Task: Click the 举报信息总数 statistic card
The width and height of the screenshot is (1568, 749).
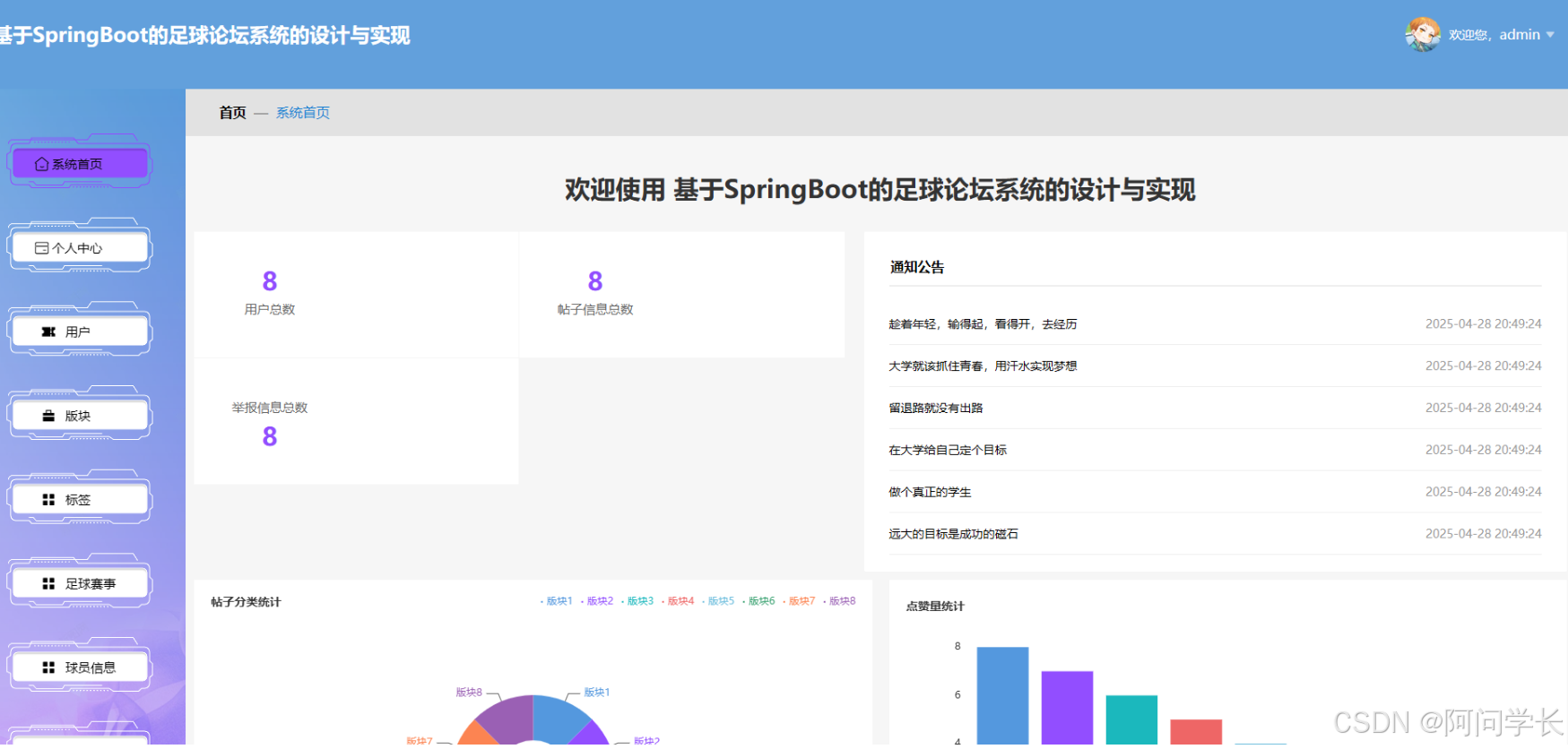Action: pos(356,421)
